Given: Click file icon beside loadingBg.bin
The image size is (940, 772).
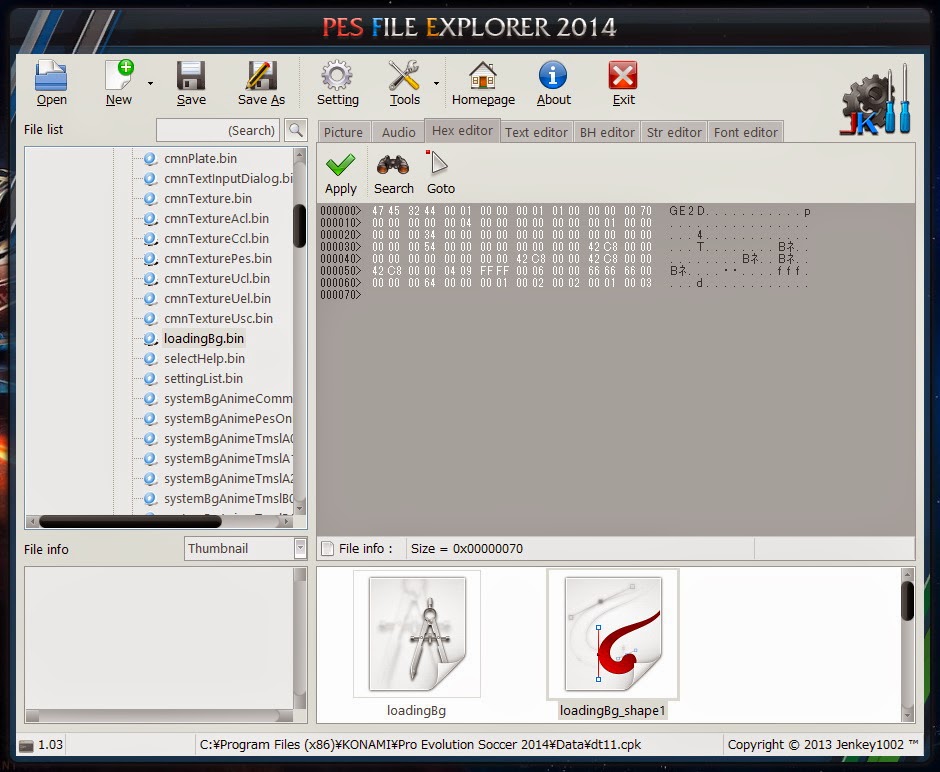Looking at the screenshot, I should pos(150,339).
